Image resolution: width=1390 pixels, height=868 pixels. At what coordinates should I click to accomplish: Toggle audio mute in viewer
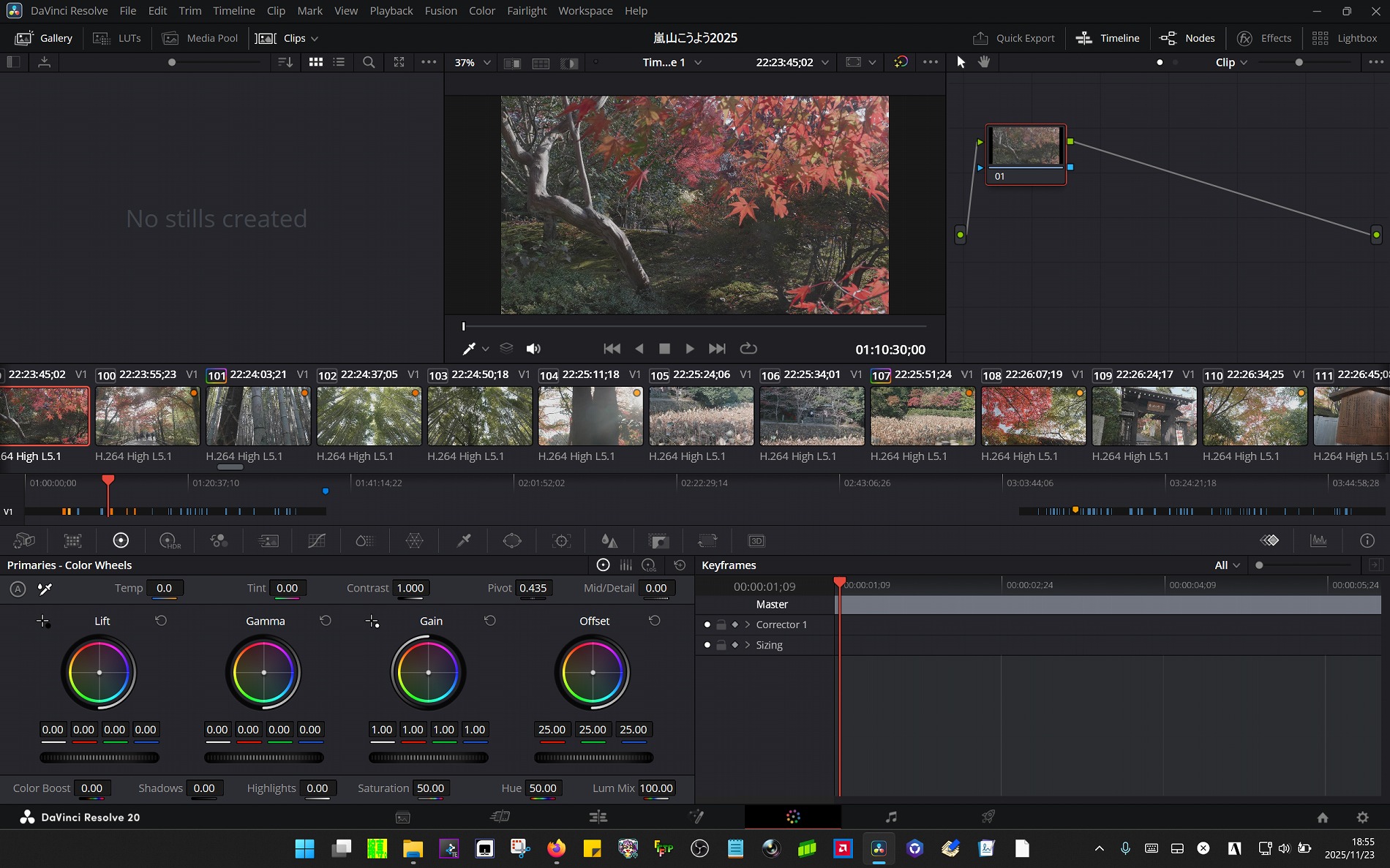[x=533, y=349]
